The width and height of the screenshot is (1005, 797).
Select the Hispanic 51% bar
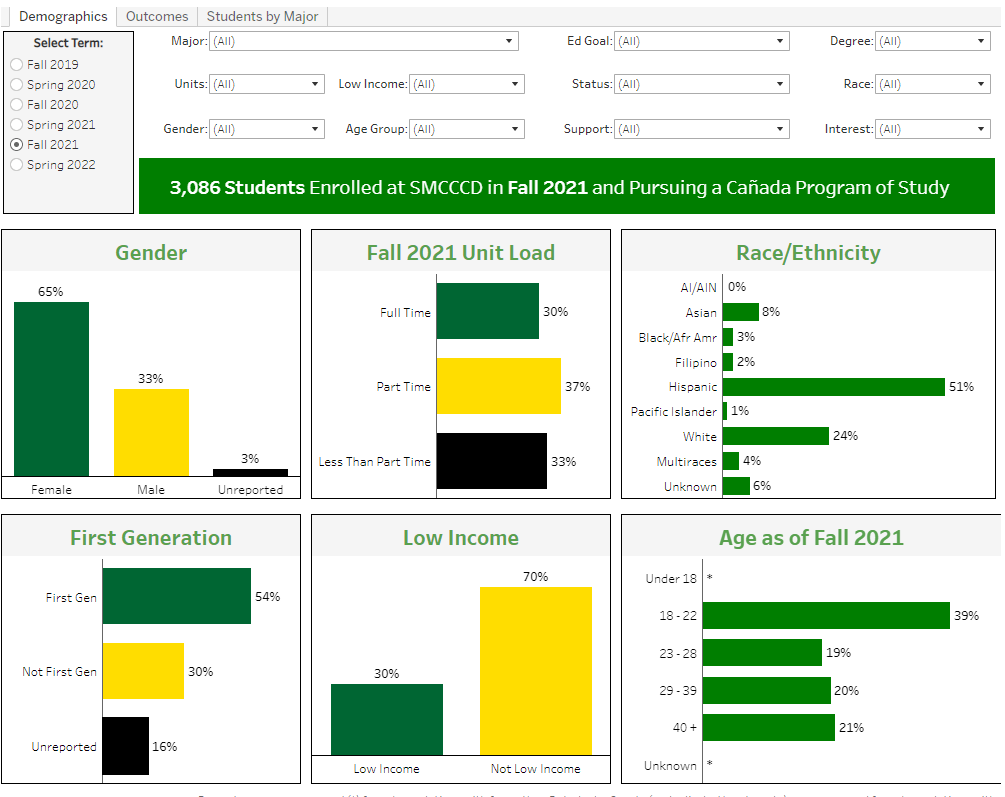[834, 387]
